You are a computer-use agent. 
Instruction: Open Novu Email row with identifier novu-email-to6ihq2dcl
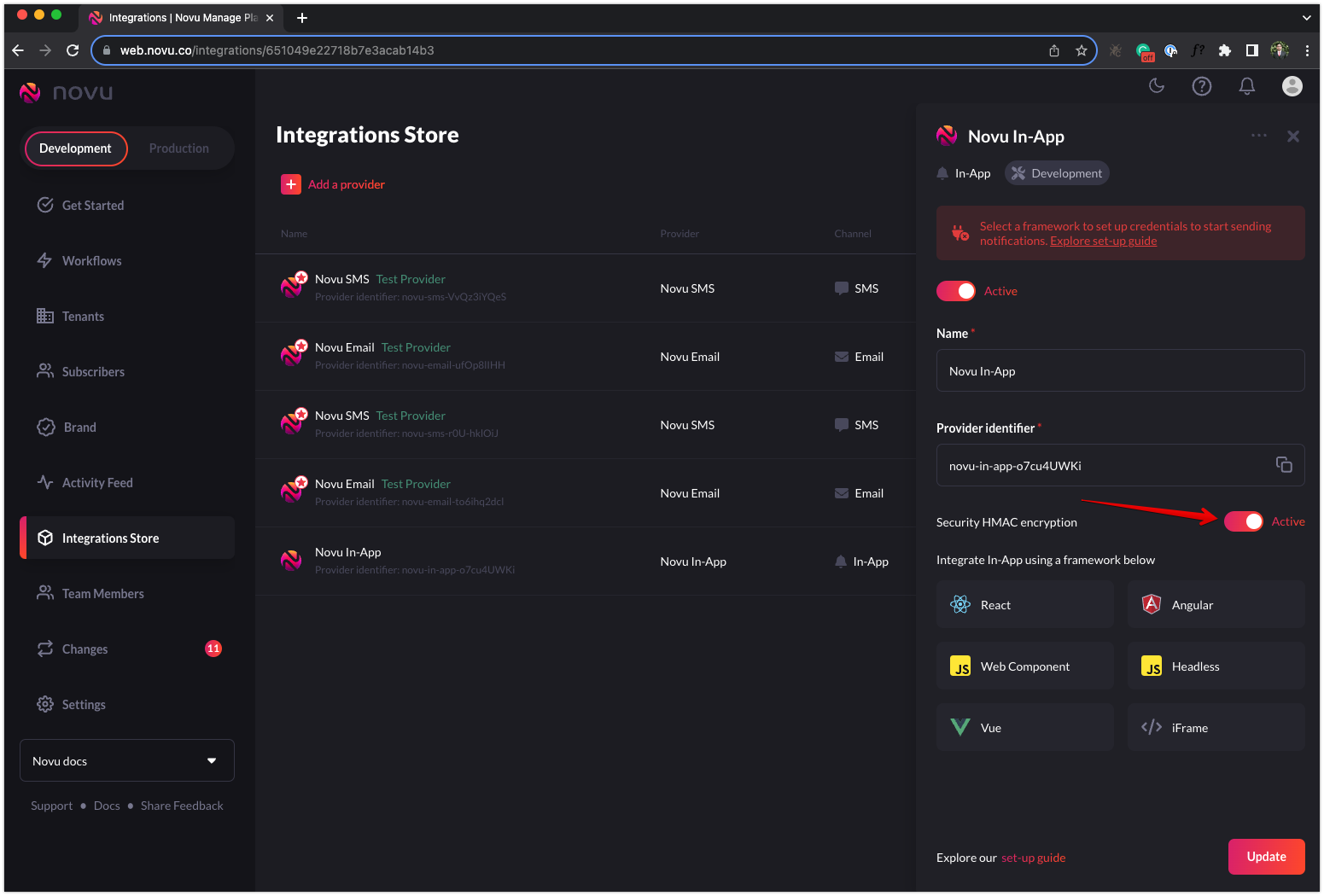(x=586, y=492)
